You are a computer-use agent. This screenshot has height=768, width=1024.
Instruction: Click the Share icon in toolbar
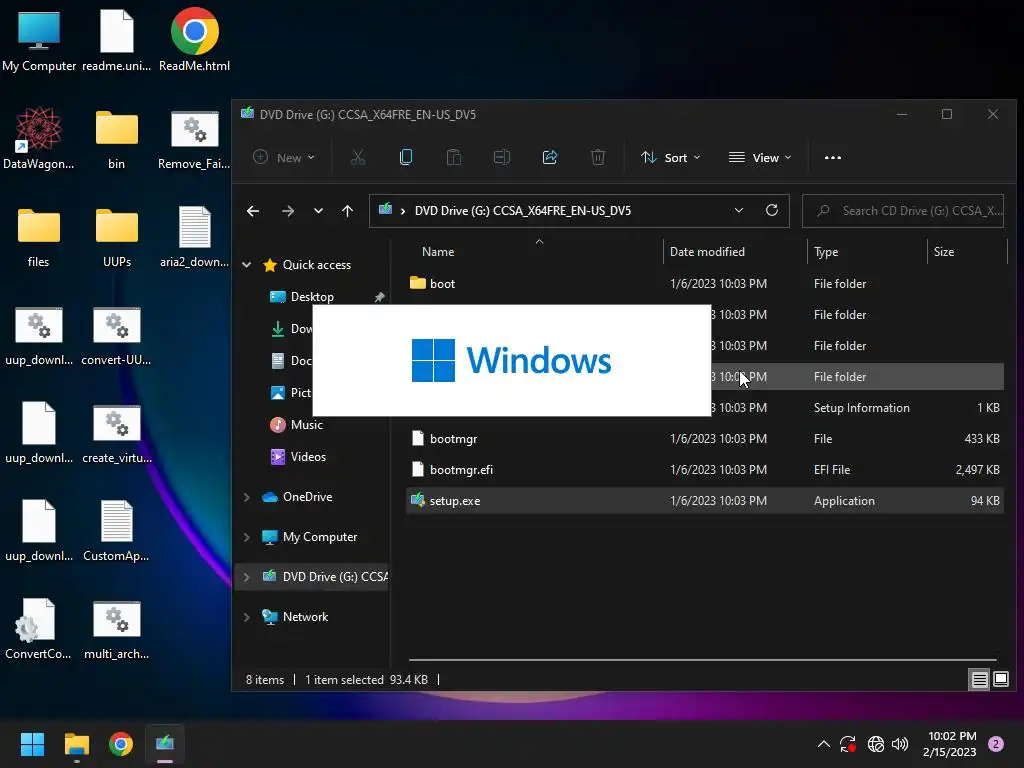click(x=550, y=157)
